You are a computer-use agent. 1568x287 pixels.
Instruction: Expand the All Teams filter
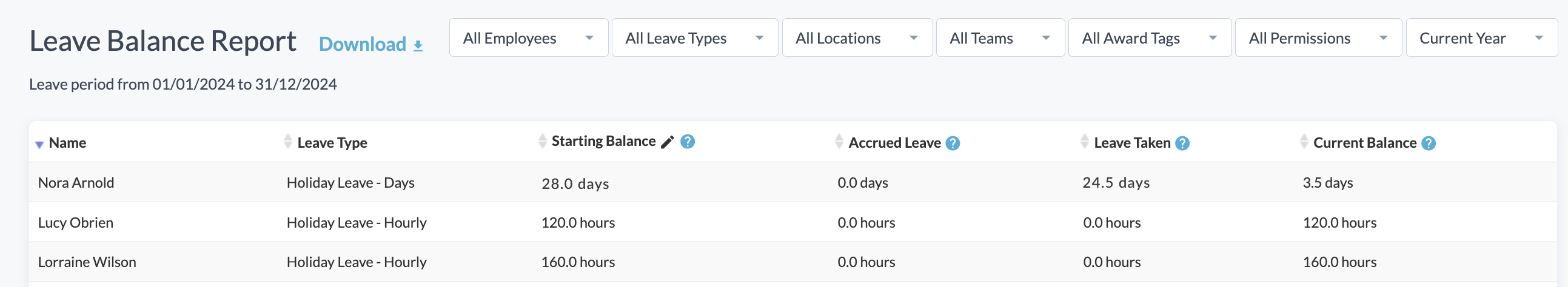pyautogui.click(x=999, y=38)
